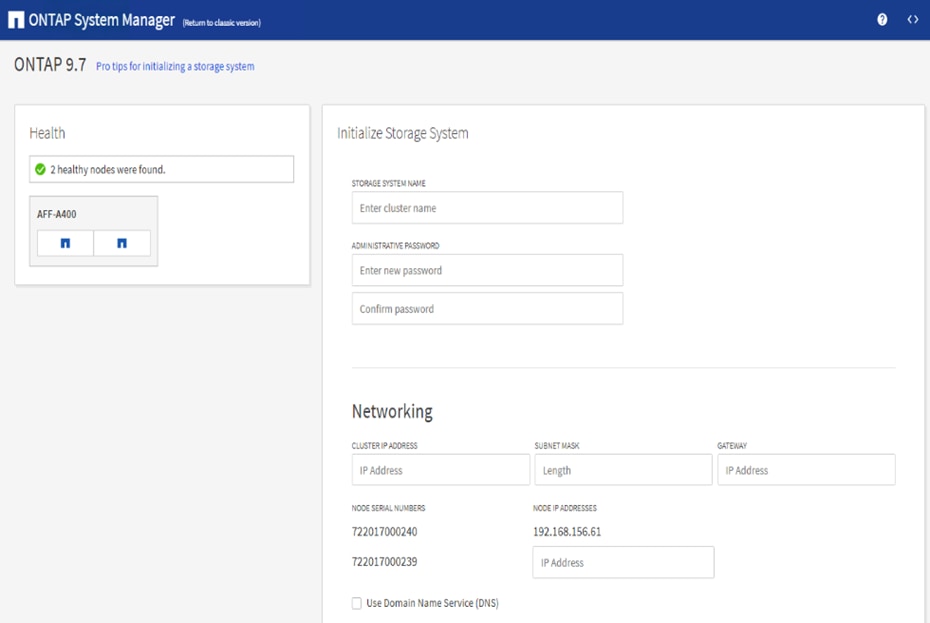Click the Node IP Addresses label
Screen dimensions: 930x623
[x=565, y=508]
